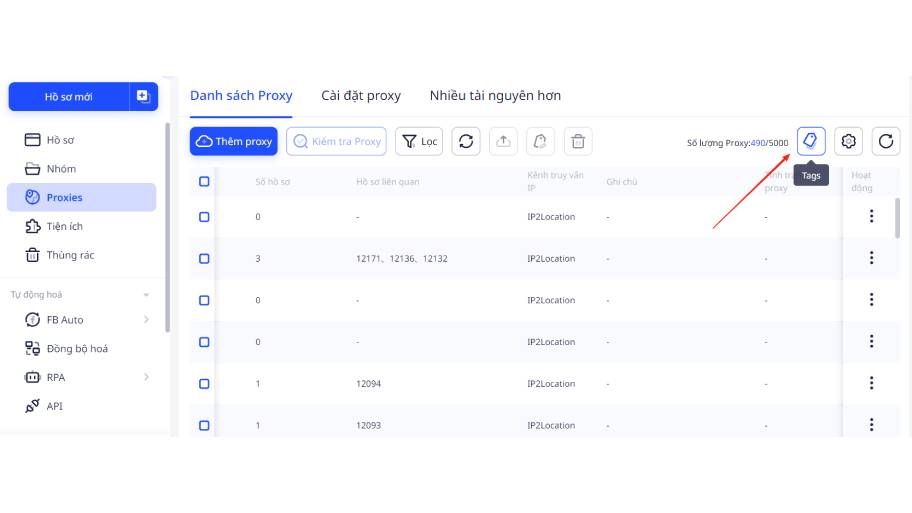Open Hồ sơ in the sidebar
The width and height of the screenshot is (912, 513).
pos(81,140)
